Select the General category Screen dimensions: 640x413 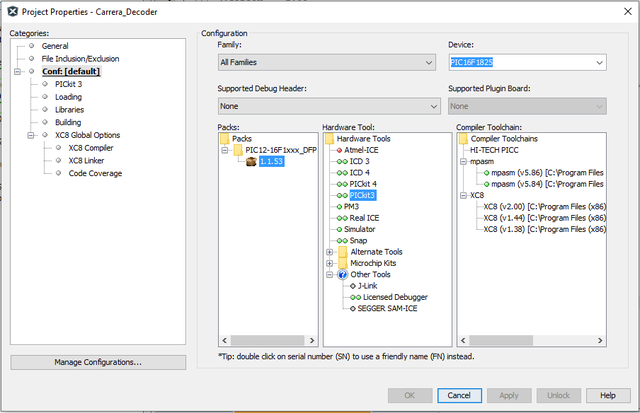55,46
